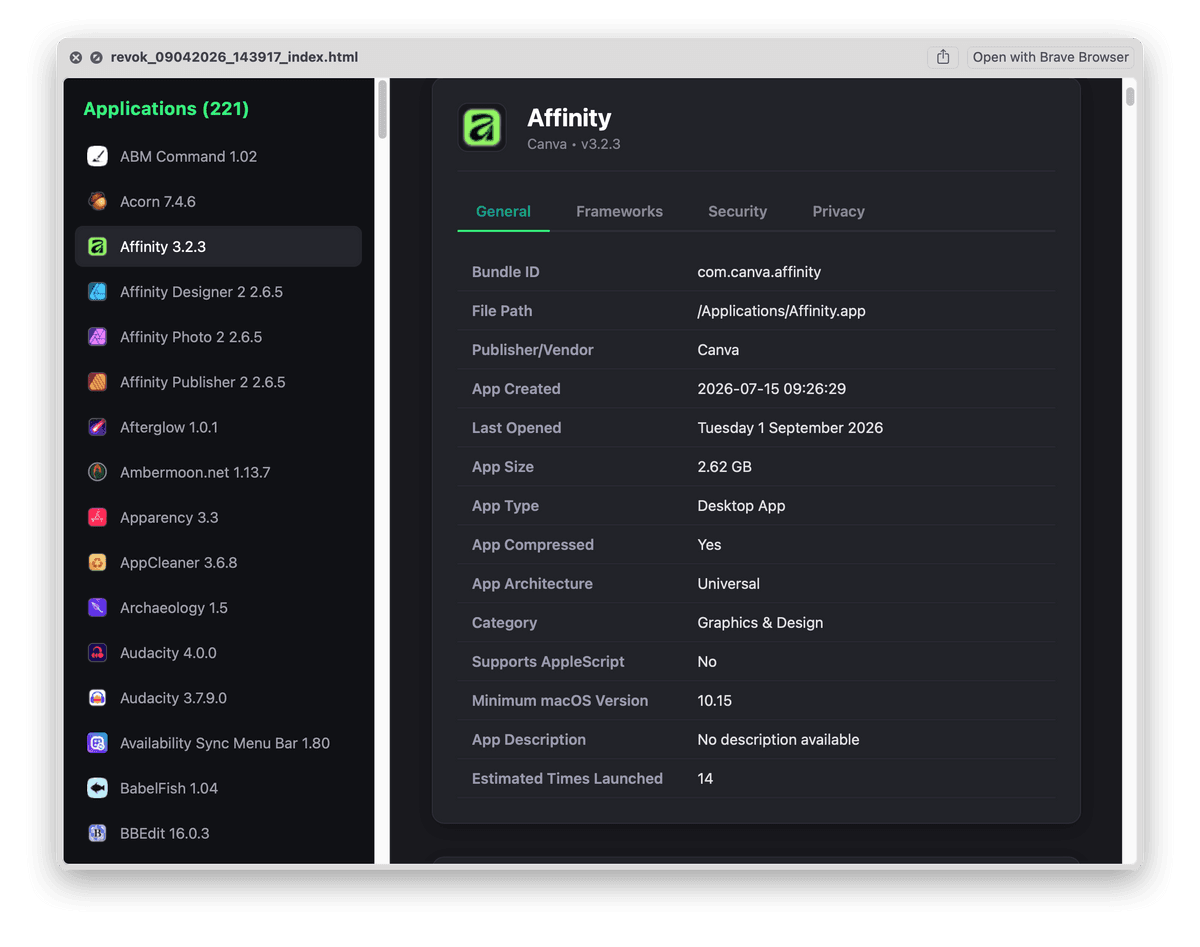Click the Afterglow app icon
Image resolution: width=1200 pixels, height=947 pixels.
97,427
